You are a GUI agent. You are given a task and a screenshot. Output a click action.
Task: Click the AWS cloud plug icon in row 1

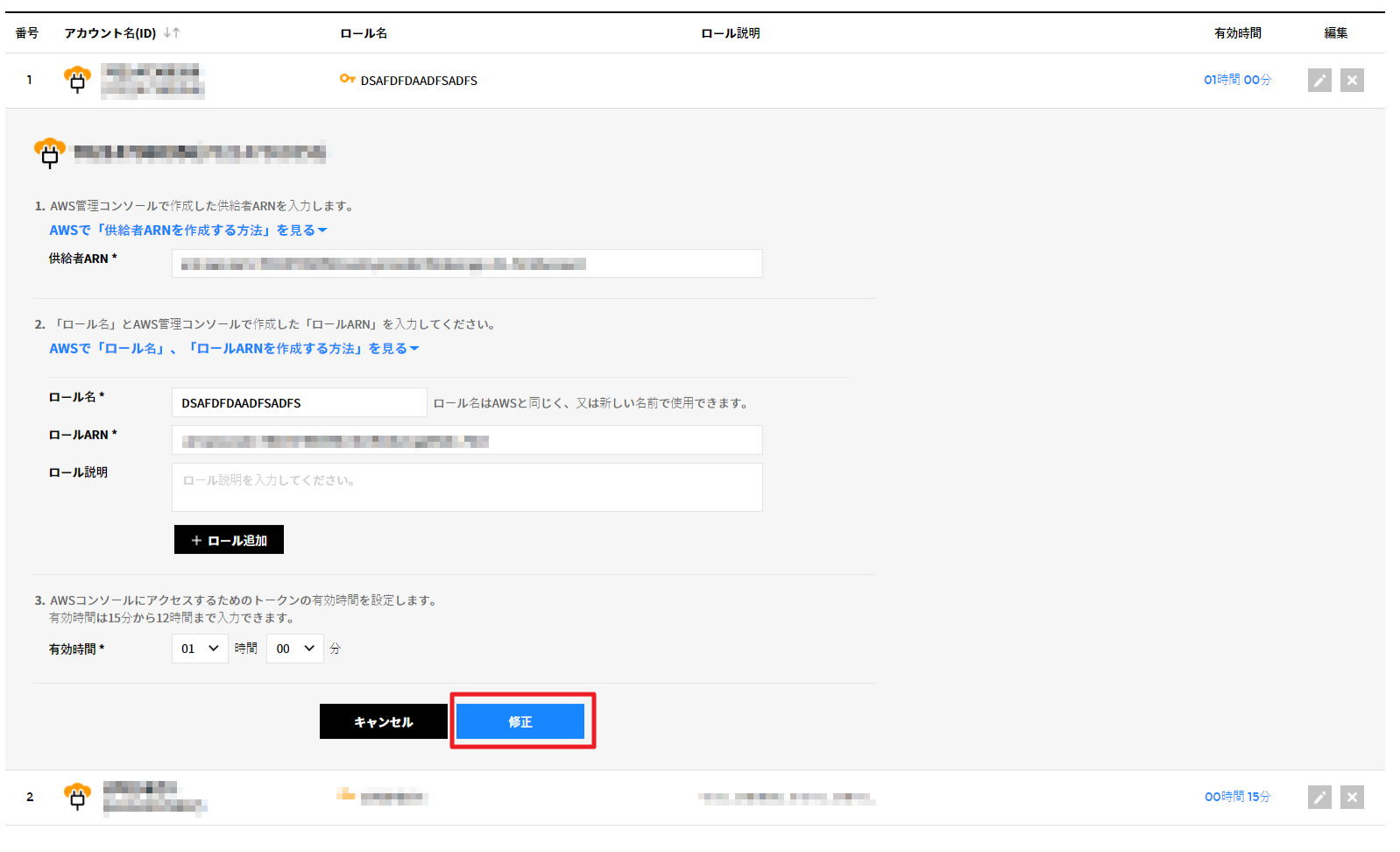click(77, 80)
